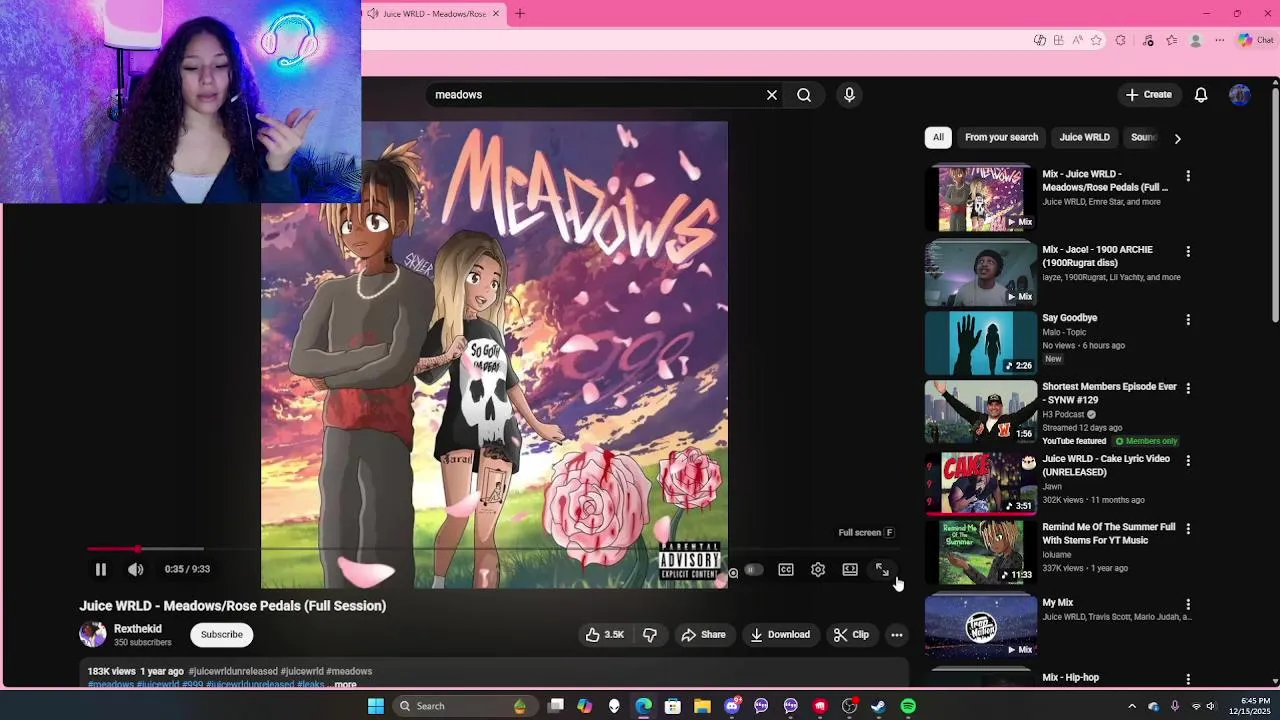This screenshot has height=720, width=1280.
Task: Open the Copilot Chat button
Action: click(1255, 40)
